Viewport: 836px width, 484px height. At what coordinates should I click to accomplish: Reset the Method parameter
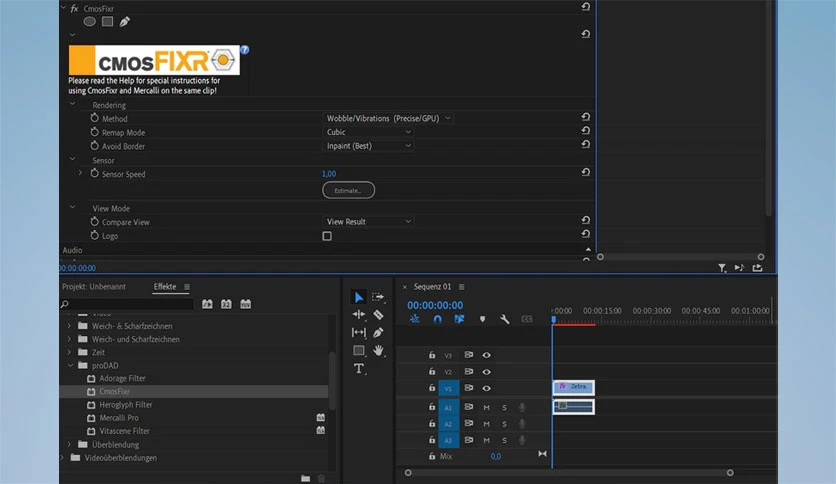click(585, 117)
